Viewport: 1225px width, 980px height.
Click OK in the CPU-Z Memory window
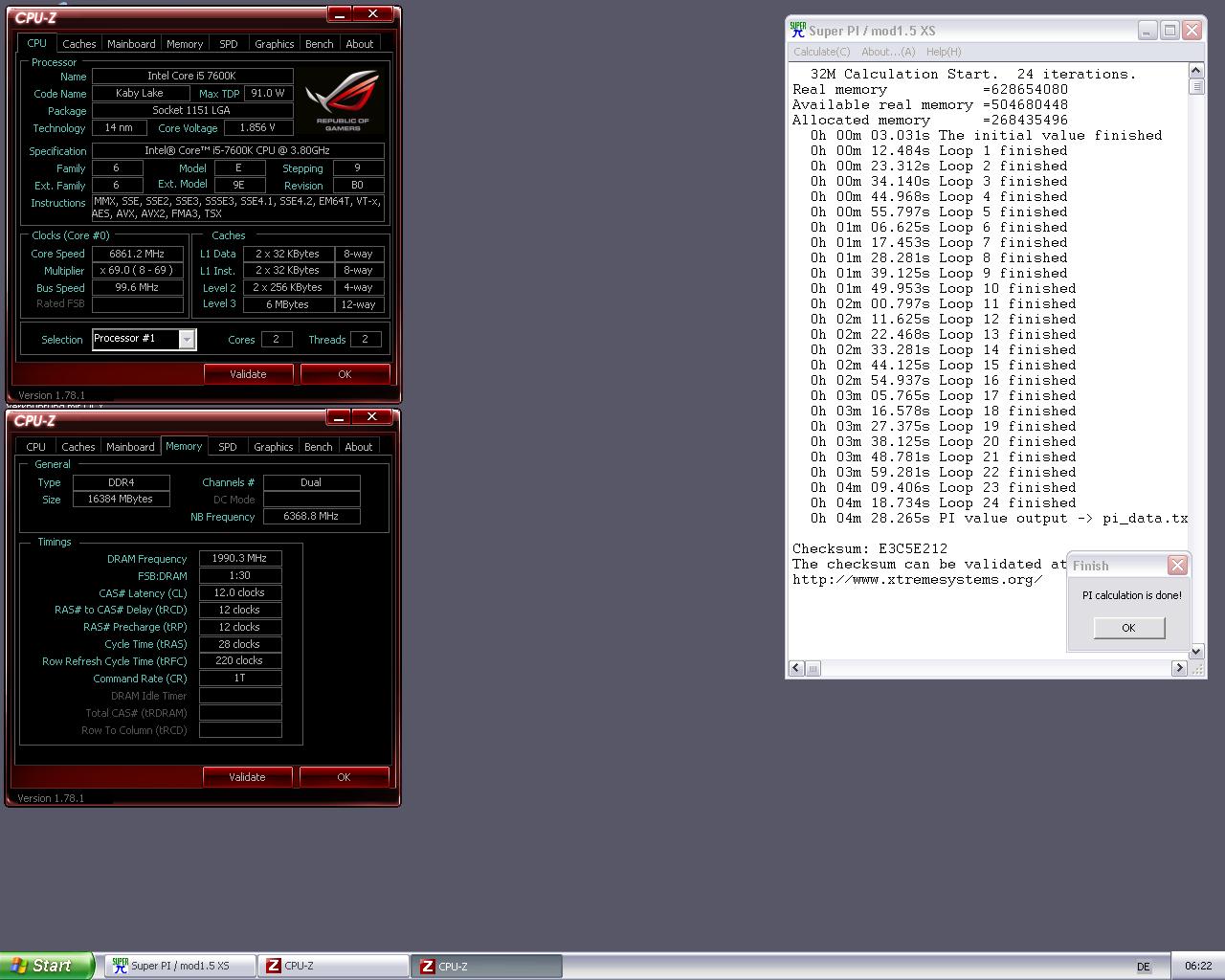(x=344, y=777)
